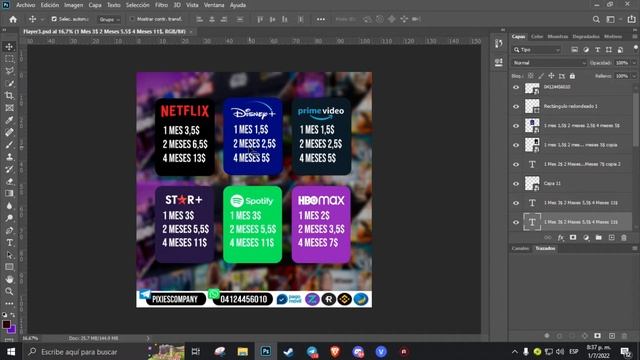This screenshot has width=640, height=360.
Task: Toggle the Selec. autom. checkbox
Action: coord(54,19)
